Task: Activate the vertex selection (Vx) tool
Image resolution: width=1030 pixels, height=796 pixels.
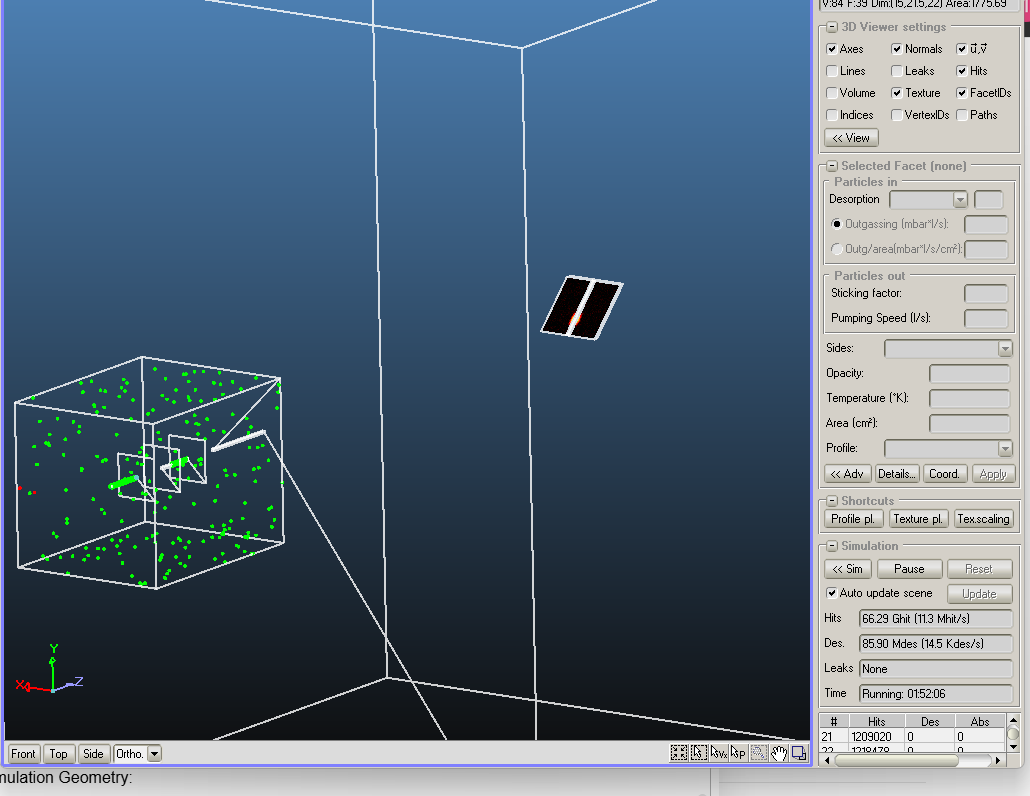Action: point(718,753)
